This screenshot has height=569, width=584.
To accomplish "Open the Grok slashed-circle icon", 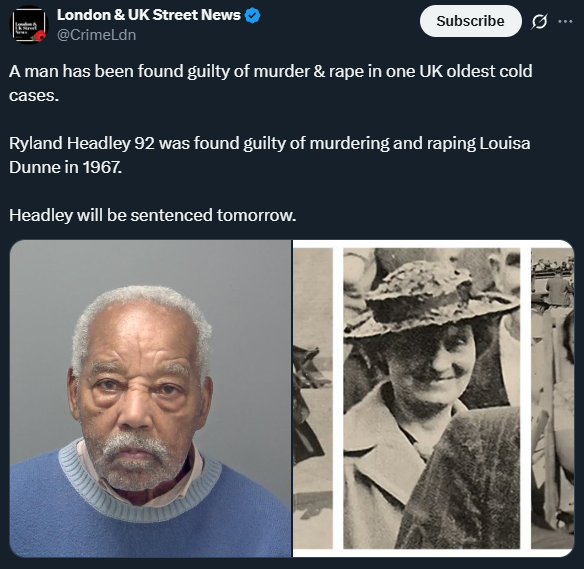I will pos(539,22).
